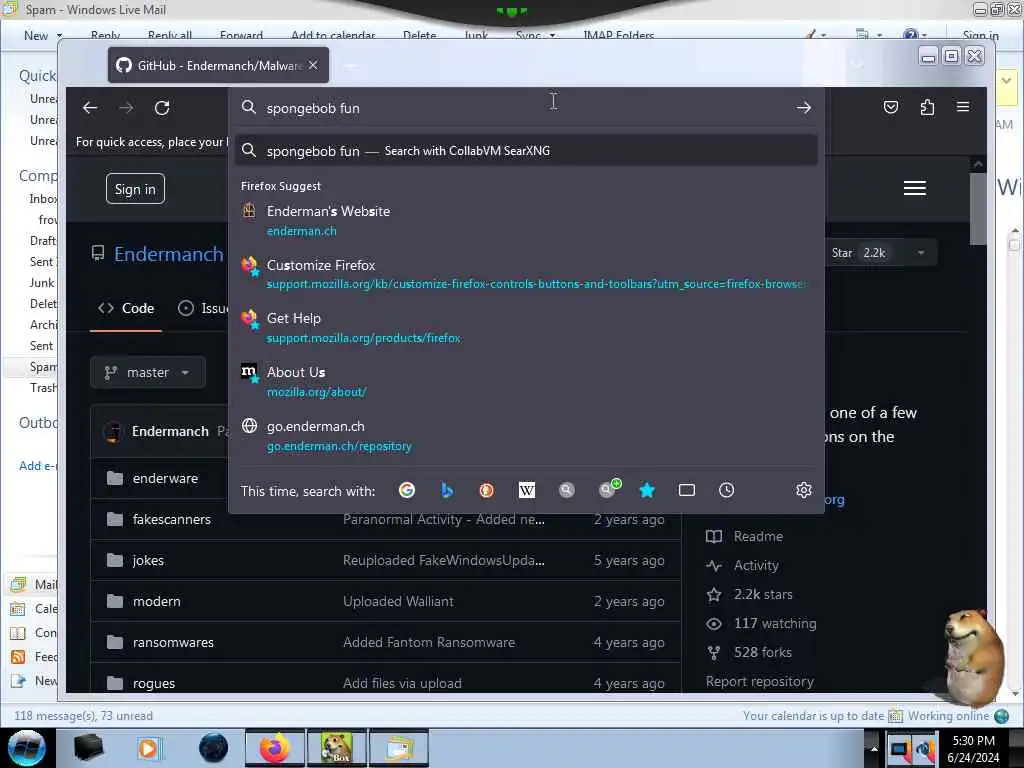This screenshot has height=768, width=1024.
Task: Search this time with DuckDuckGo
Action: [x=487, y=490]
